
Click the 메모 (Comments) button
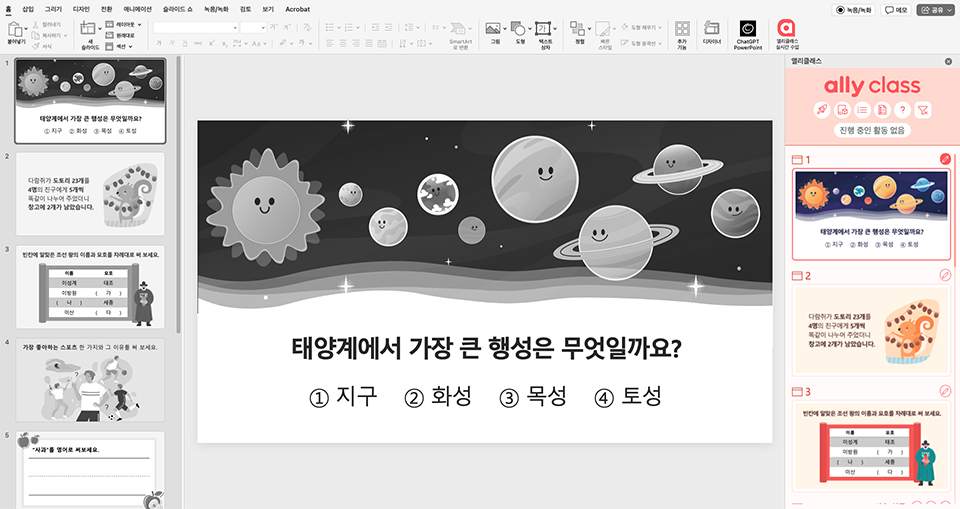(x=896, y=9)
